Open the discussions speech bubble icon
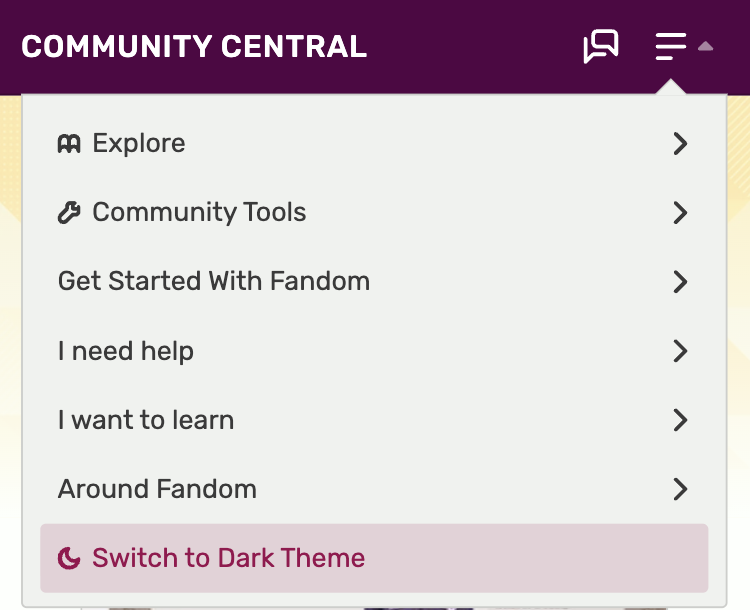Image resolution: width=750 pixels, height=610 pixels. [x=601, y=46]
